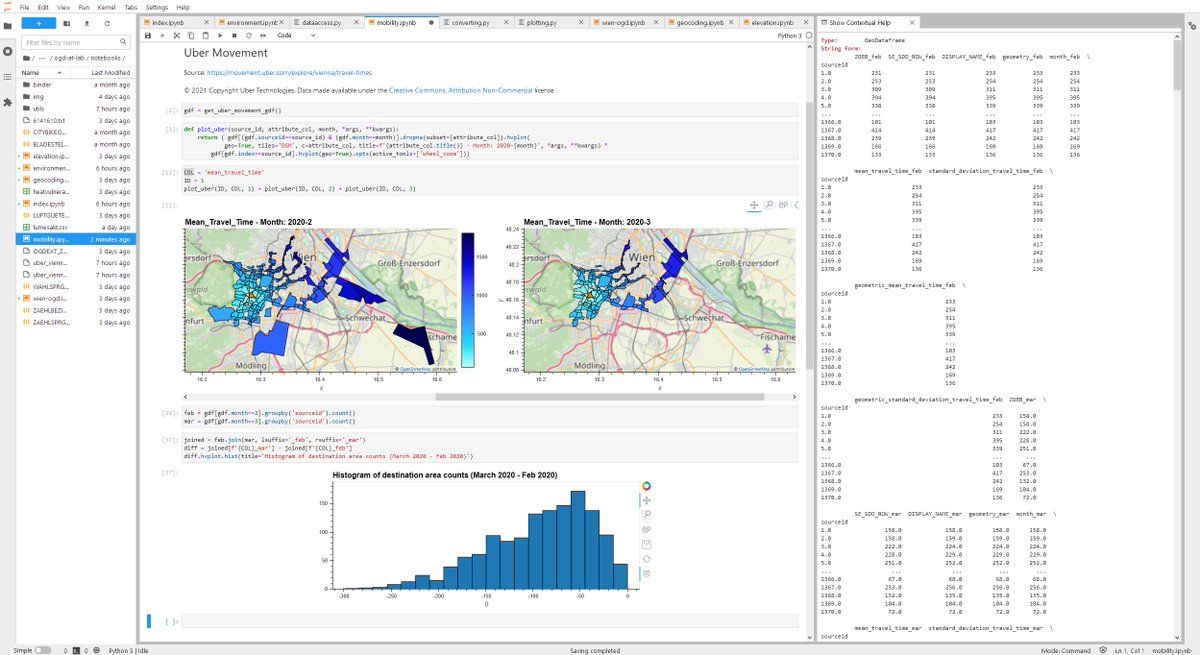The width and height of the screenshot is (1200, 655).
Task: Select the histogram Pan tool
Action: click(x=646, y=501)
